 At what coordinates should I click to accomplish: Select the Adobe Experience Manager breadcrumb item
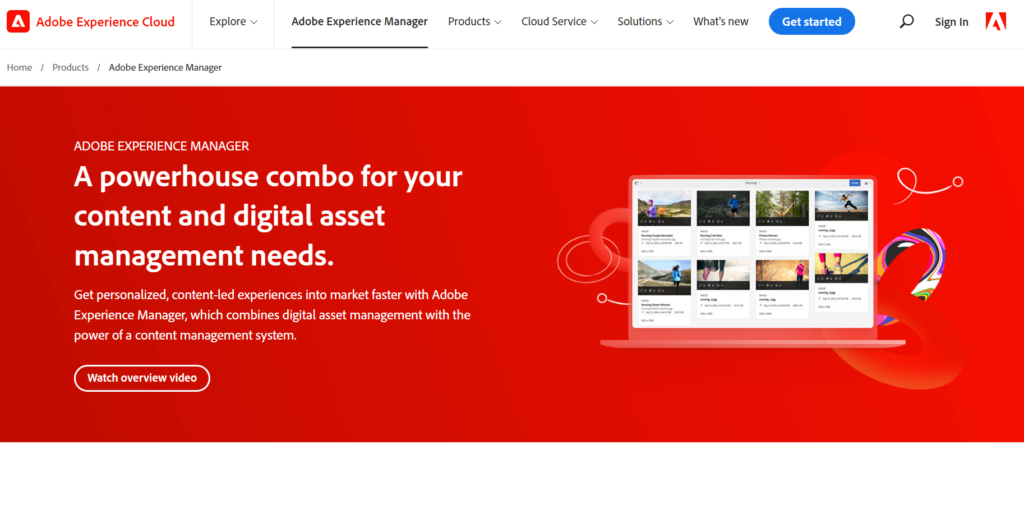[x=165, y=68]
